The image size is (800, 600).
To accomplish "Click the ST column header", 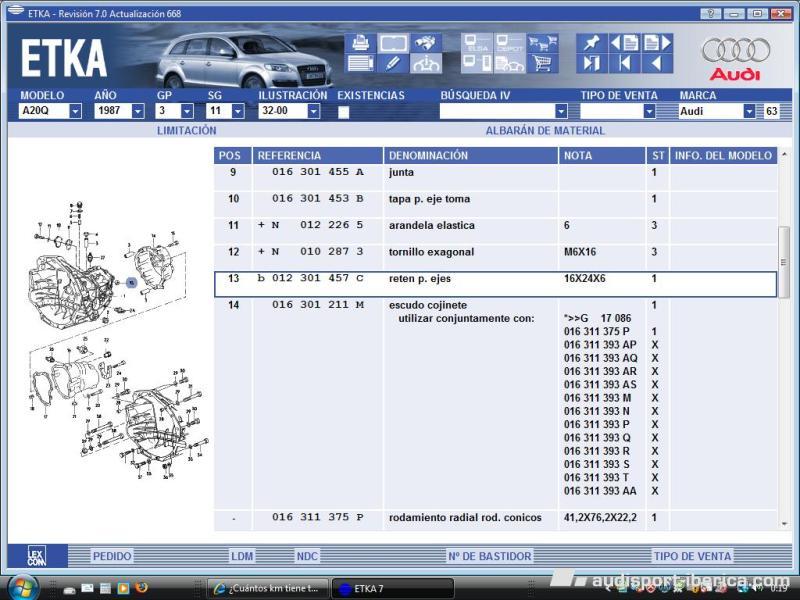I will 658,156.
